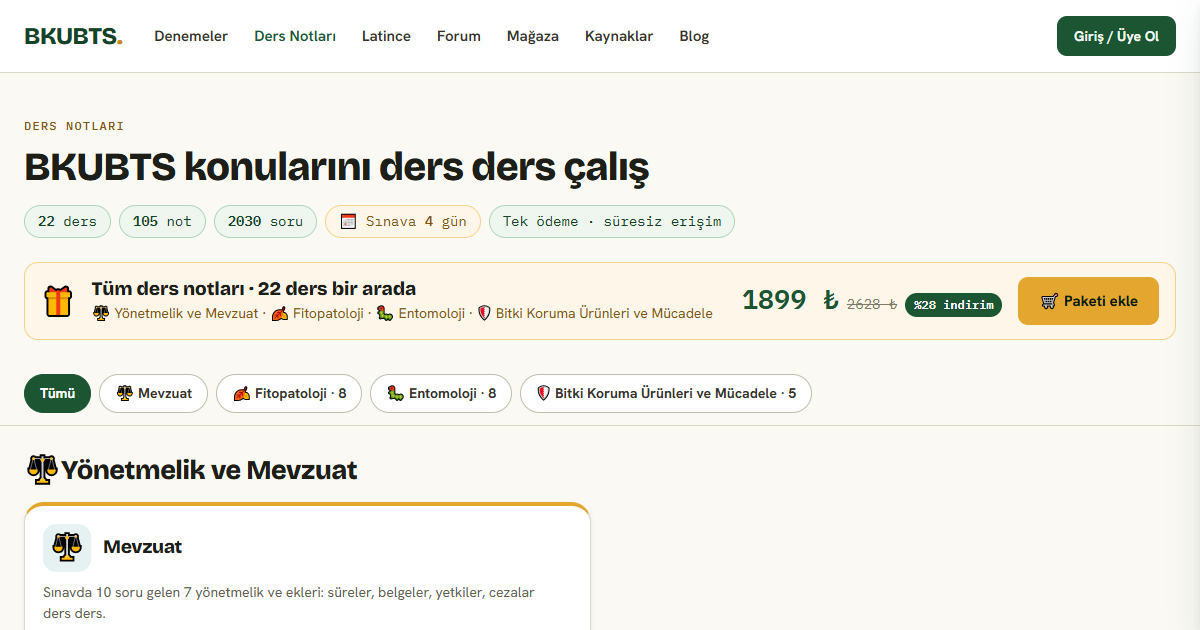Click the DERS NOTLARI section label

74,126
